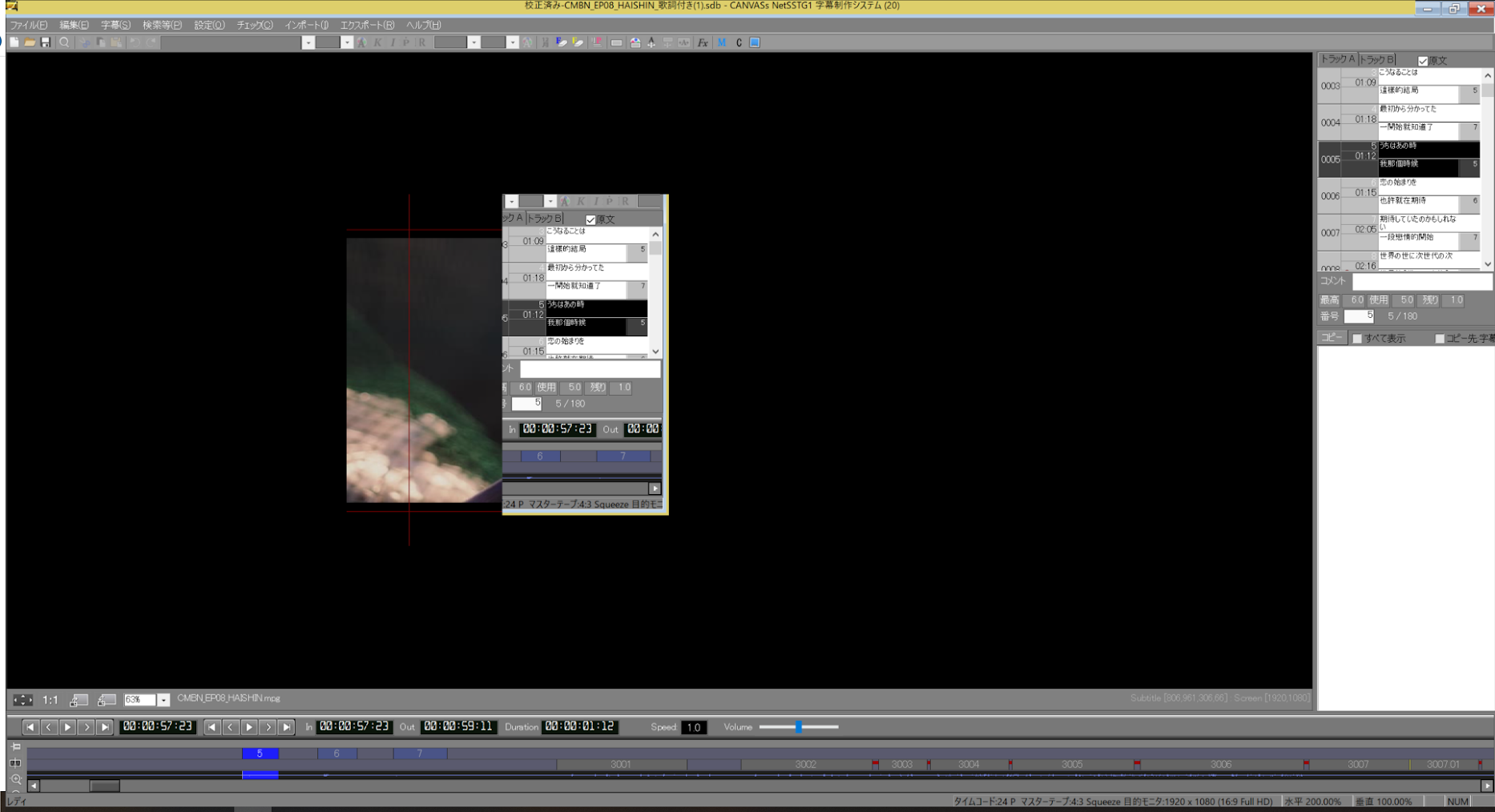Switch to the トラック B tab
1495x812 pixels.
click(x=1376, y=59)
